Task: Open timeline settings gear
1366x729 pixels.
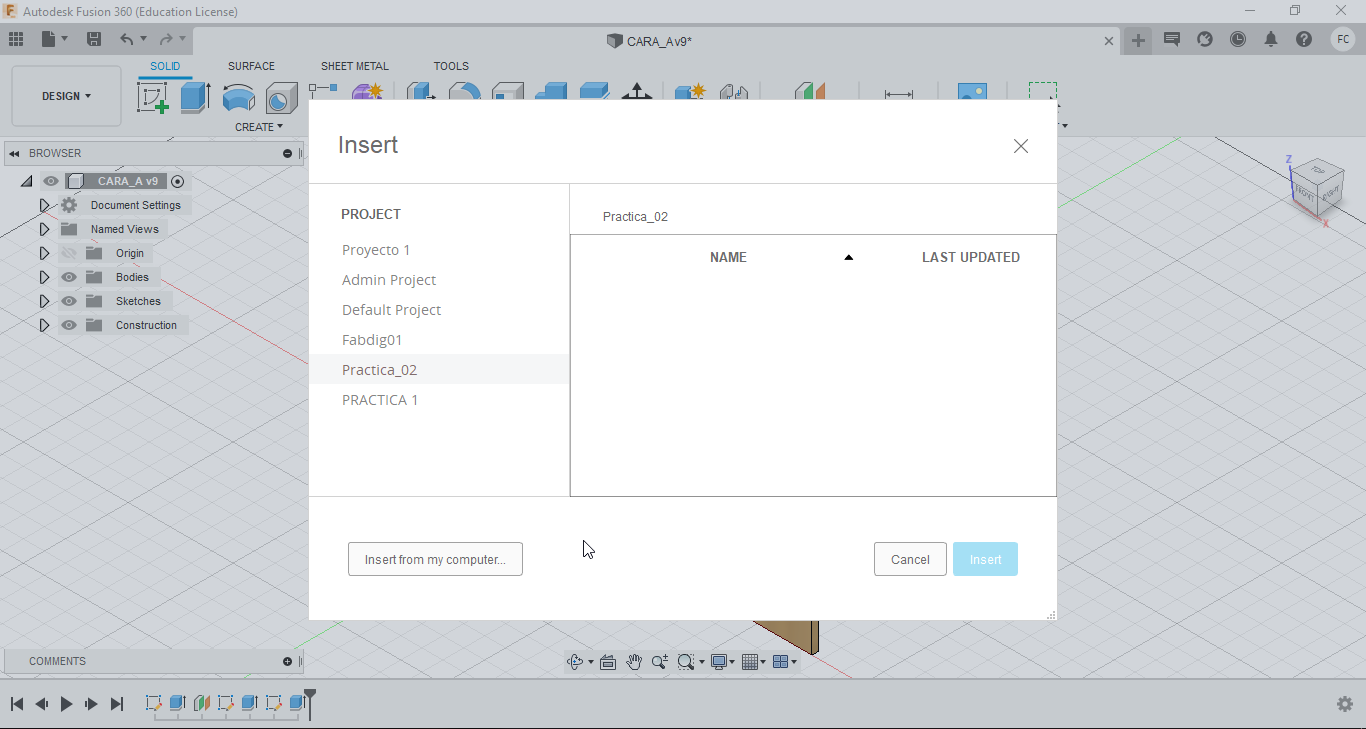Action: [1345, 704]
